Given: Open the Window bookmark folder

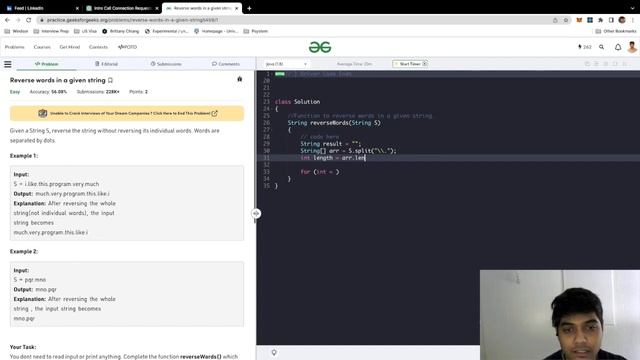Looking at the screenshot, I should point(16,31).
